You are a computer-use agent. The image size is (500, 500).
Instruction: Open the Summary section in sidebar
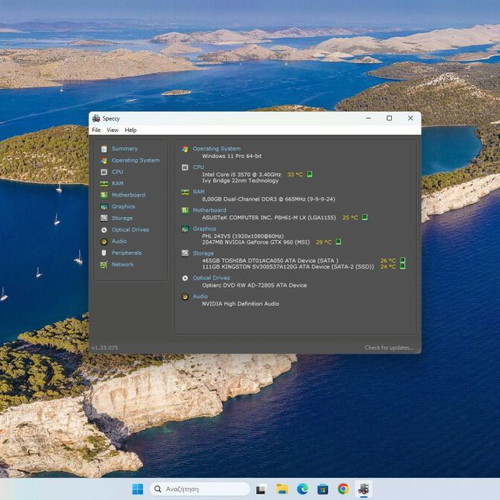point(124,149)
